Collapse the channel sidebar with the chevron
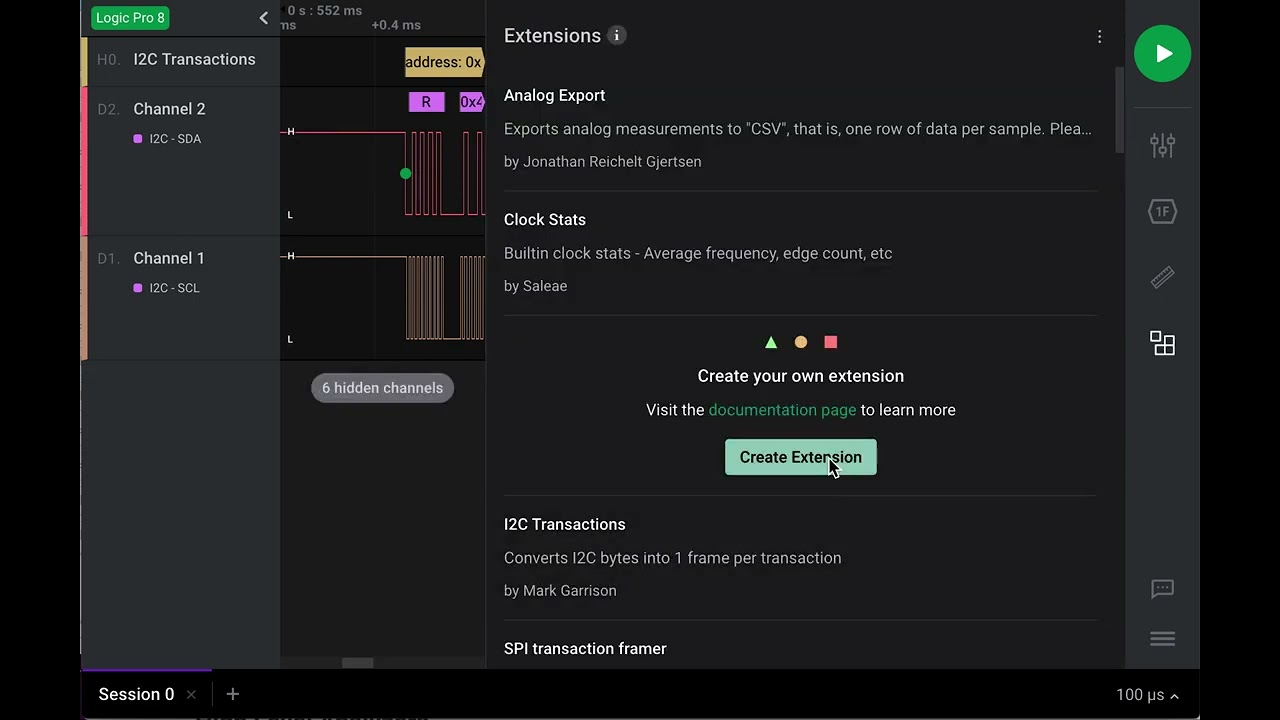The image size is (1280, 720). tap(263, 18)
